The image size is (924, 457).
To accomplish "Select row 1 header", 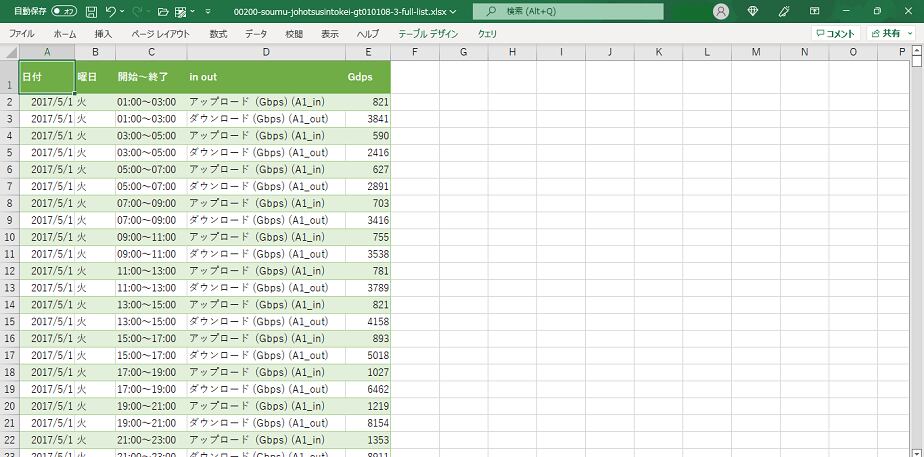I will click(x=9, y=77).
